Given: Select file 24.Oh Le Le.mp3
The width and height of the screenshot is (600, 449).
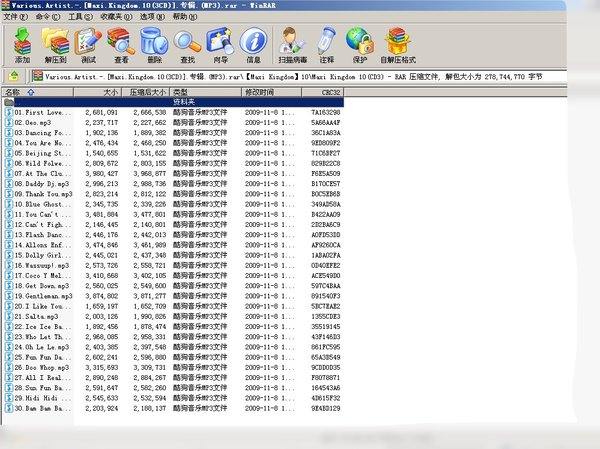Looking at the screenshot, I should point(173,347).
